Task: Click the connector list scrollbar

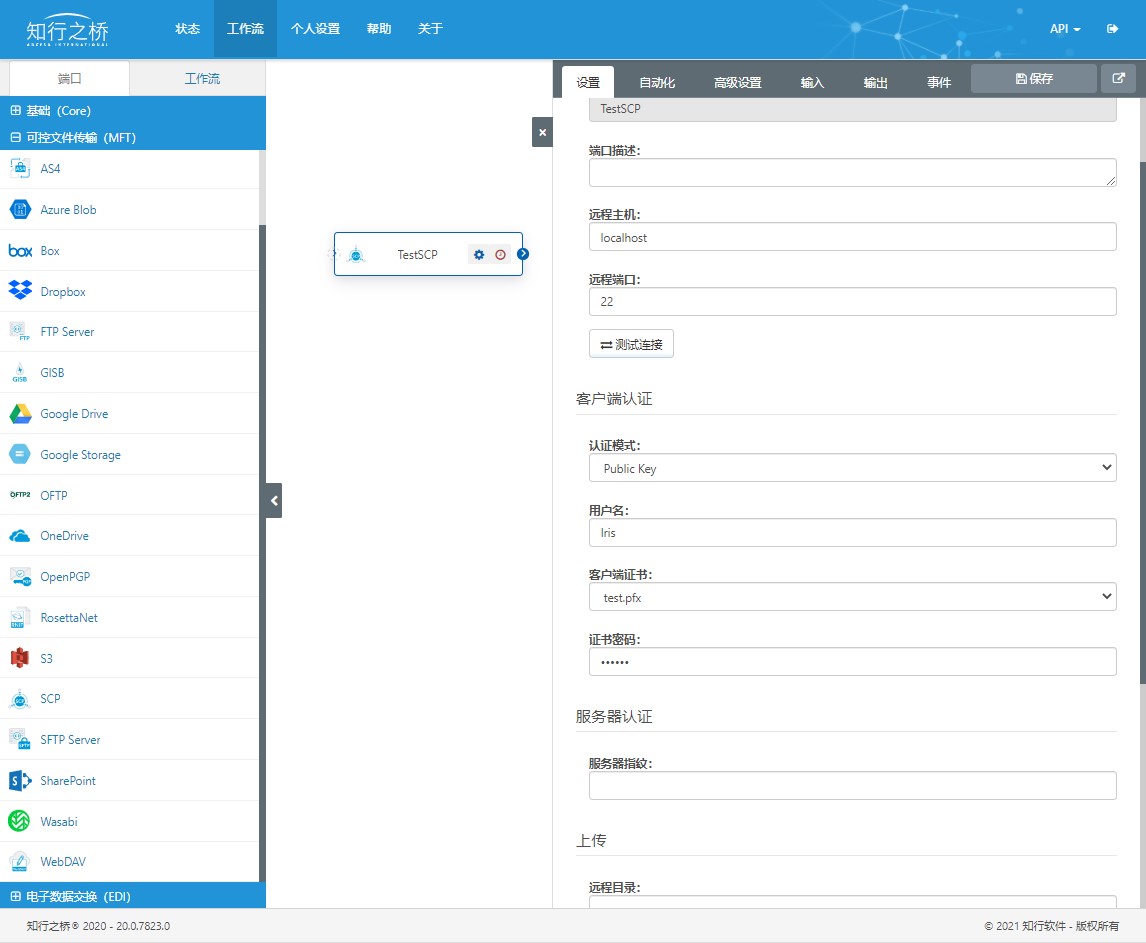Action: coord(262,553)
